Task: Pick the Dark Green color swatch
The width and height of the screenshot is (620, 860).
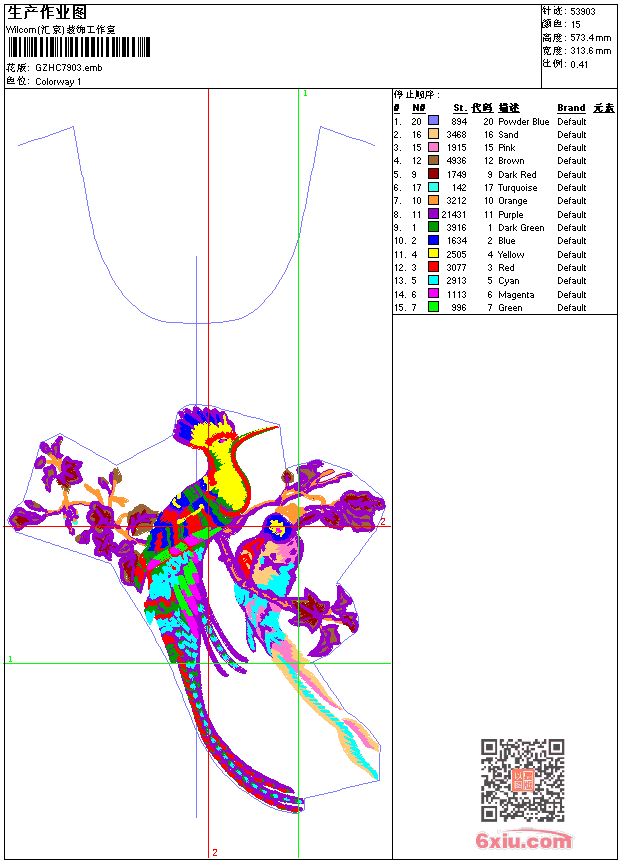Action: [x=433, y=227]
